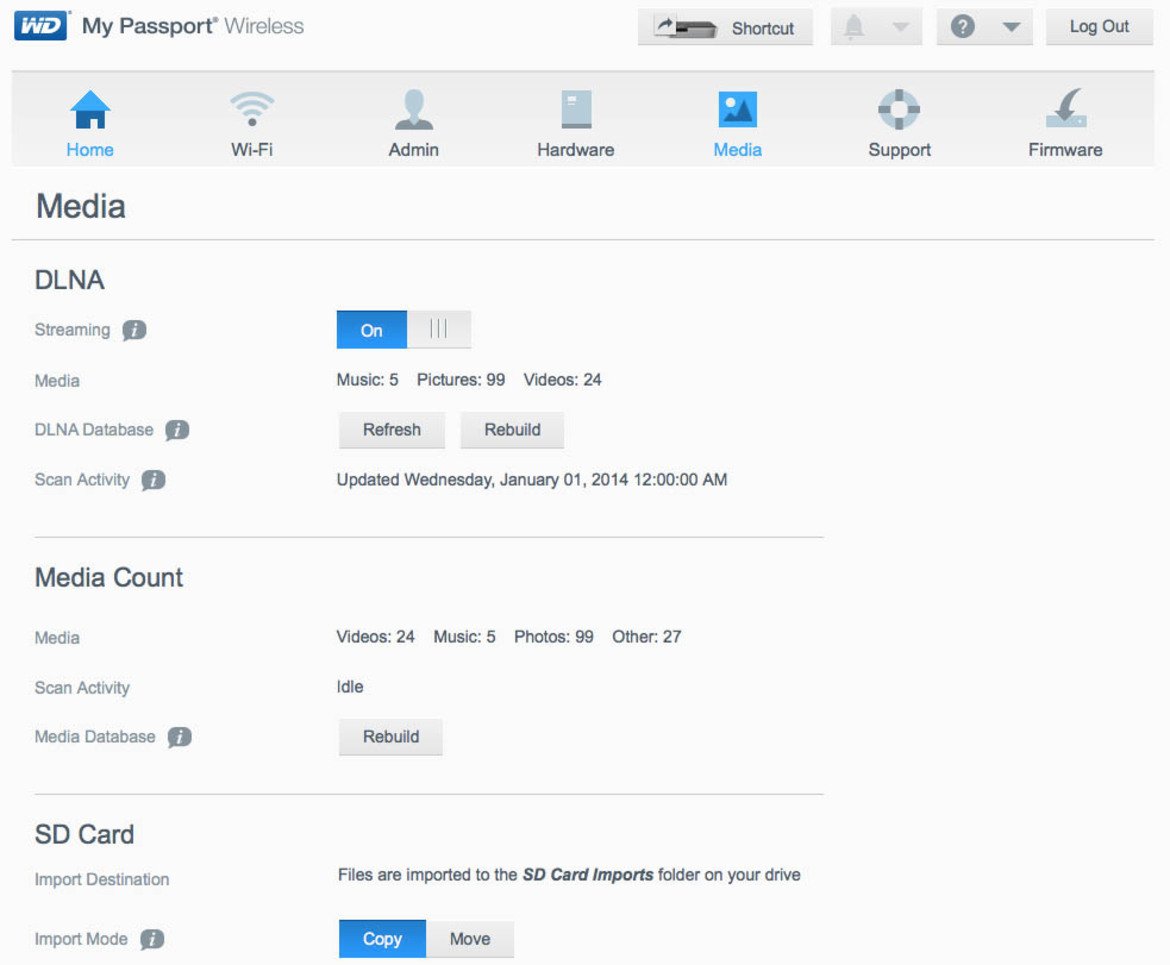The width and height of the screenshot is (1170, 965).
Task: Open the Support lifebuoy icon
Action: click(899, 110)
